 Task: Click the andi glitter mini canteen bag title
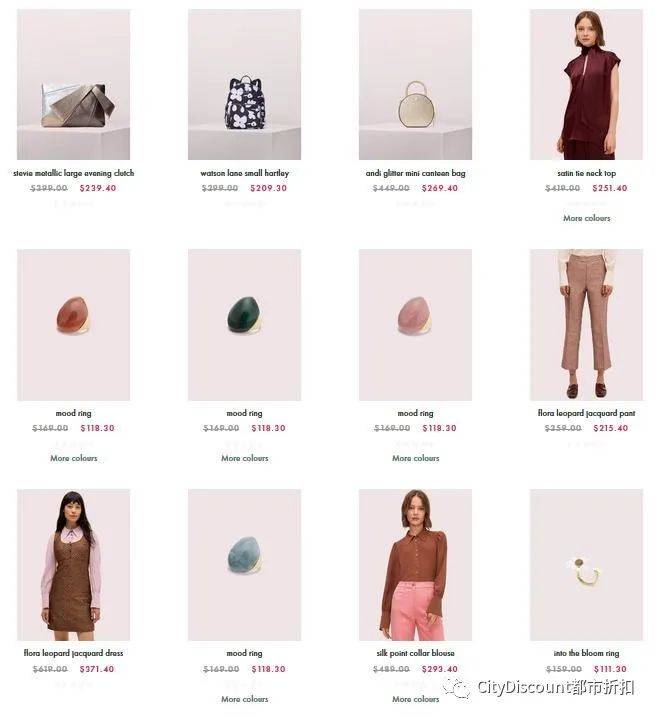click(x=415, y=173)
